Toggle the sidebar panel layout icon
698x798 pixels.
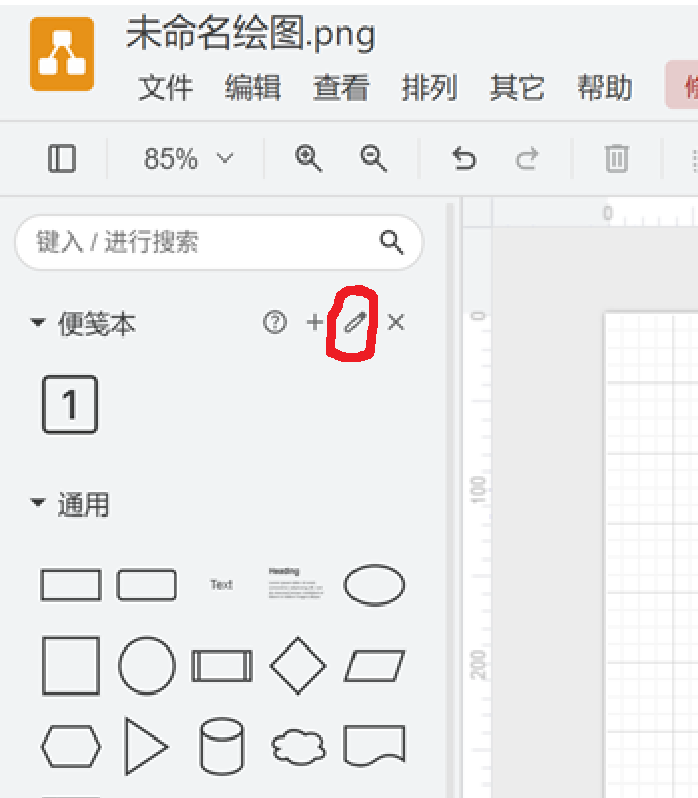[62, 158]
